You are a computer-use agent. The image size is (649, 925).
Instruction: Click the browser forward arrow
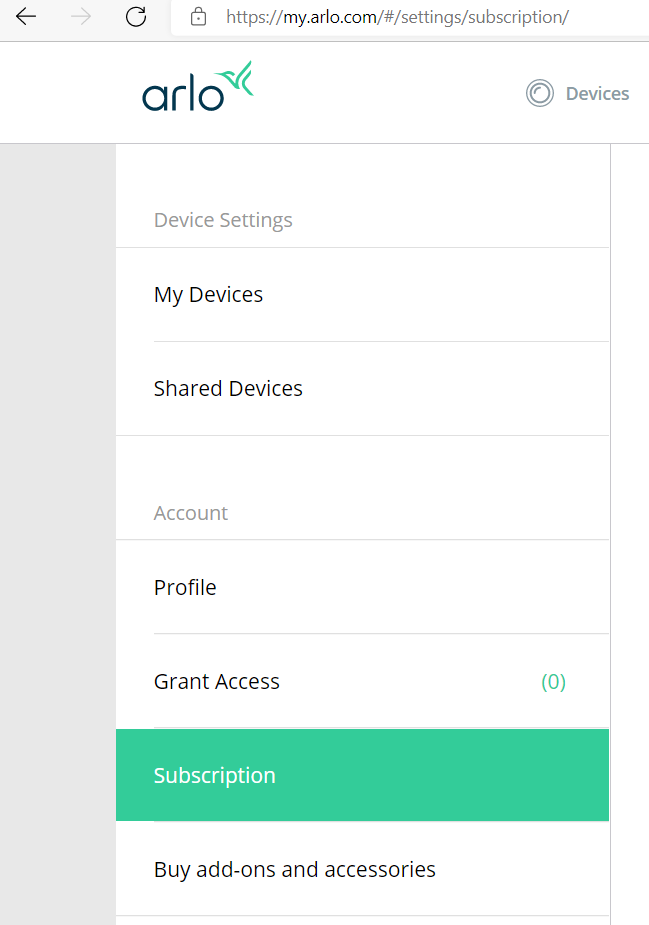82,17
